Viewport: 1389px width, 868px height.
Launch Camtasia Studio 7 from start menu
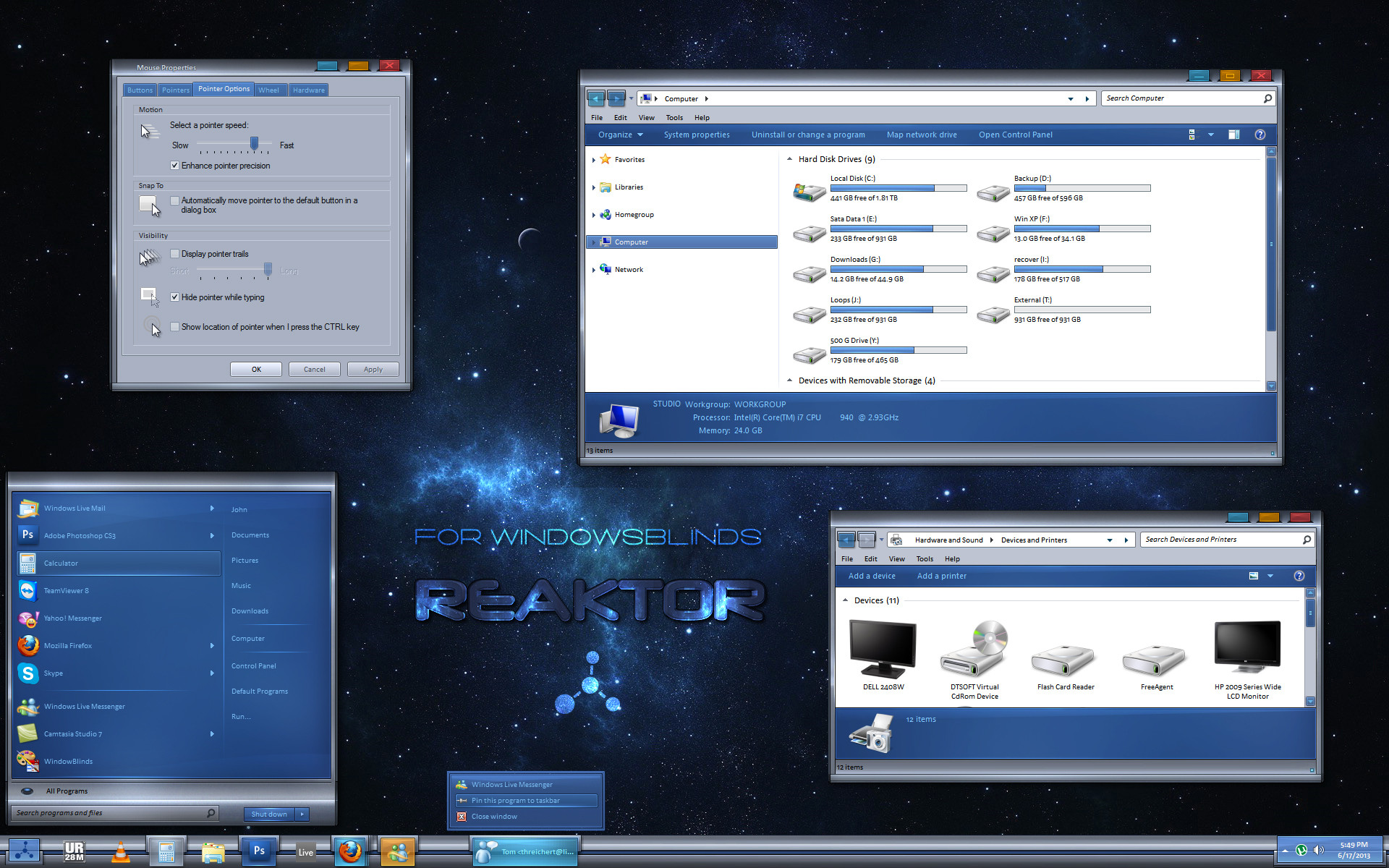118,734
